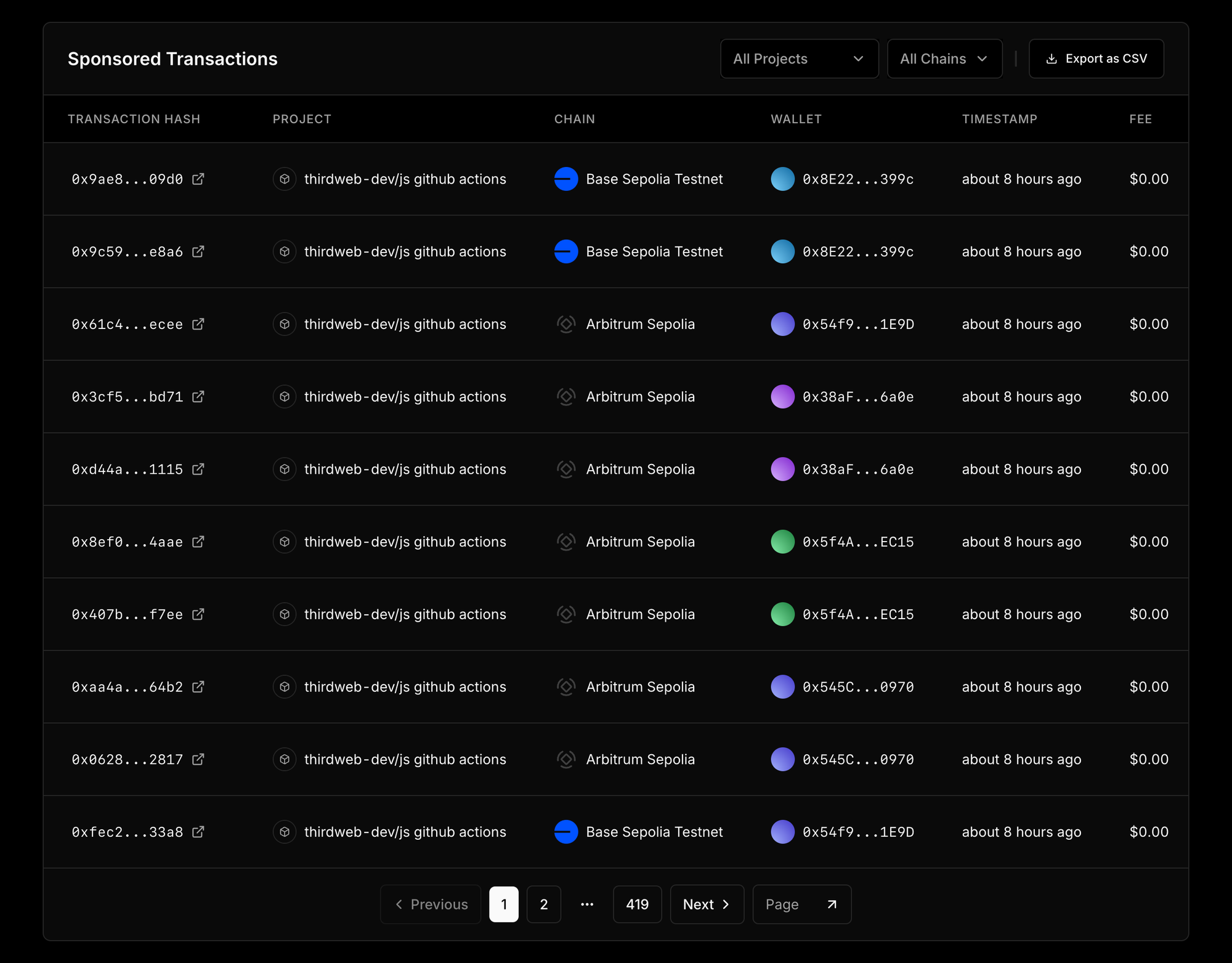Click project cube icon in 0x9c59...e8a6 row
1232x963 pixels.
point(285,251)
